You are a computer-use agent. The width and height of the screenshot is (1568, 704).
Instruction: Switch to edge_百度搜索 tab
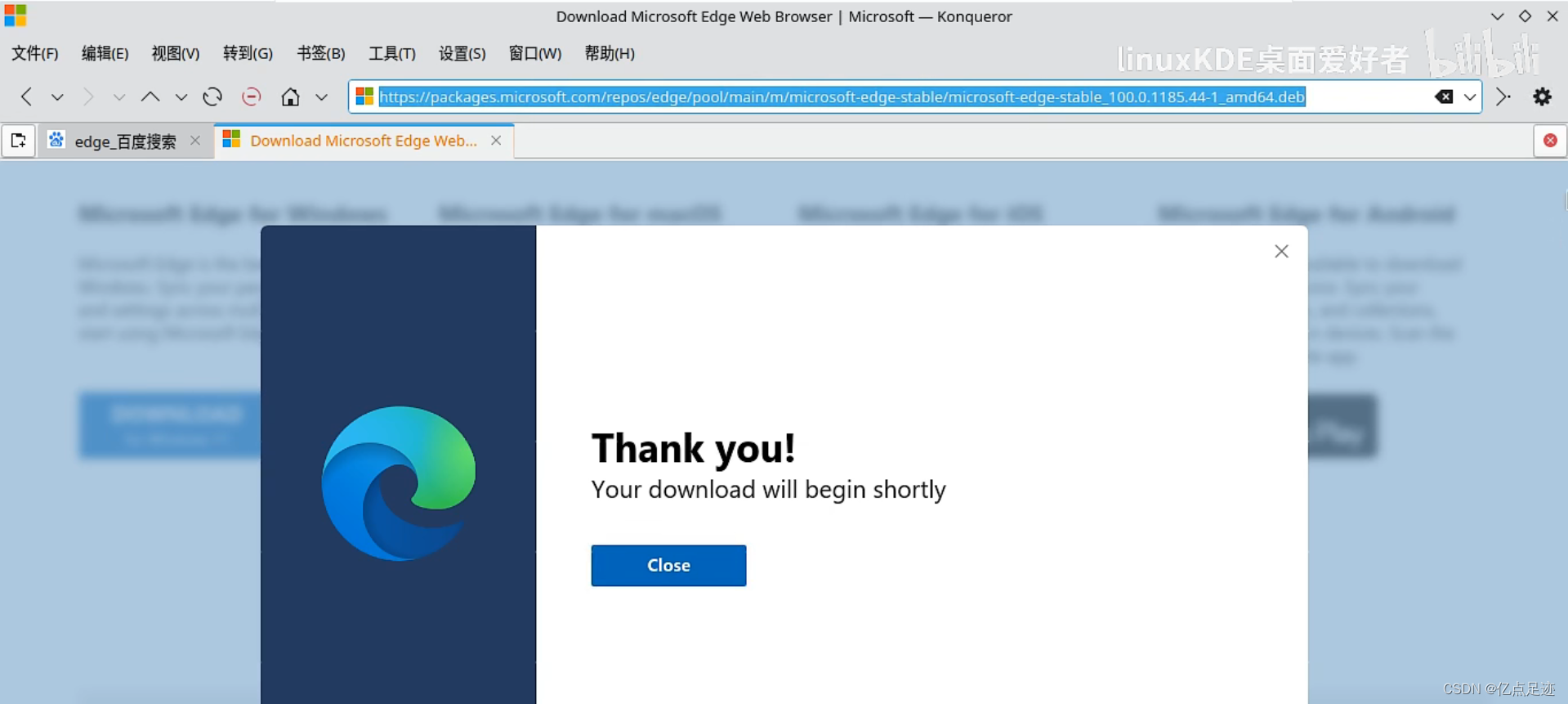pyautogui.click(x=125, y=141)
